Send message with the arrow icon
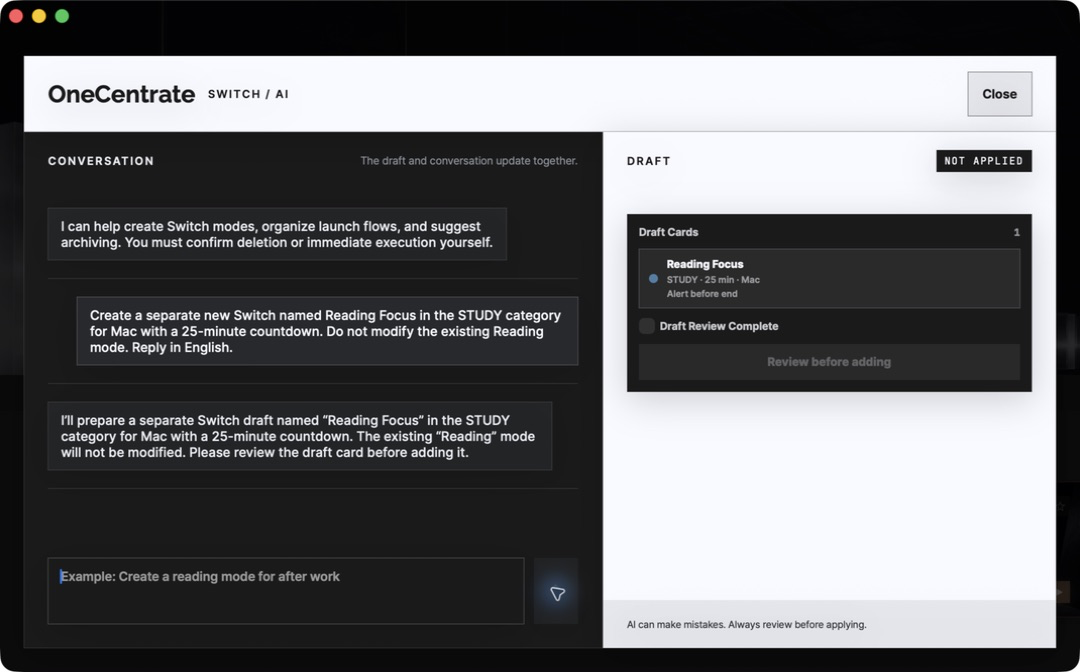This screenshot has height=672, width=1080. pyautogui.click(x=556, y=591)
